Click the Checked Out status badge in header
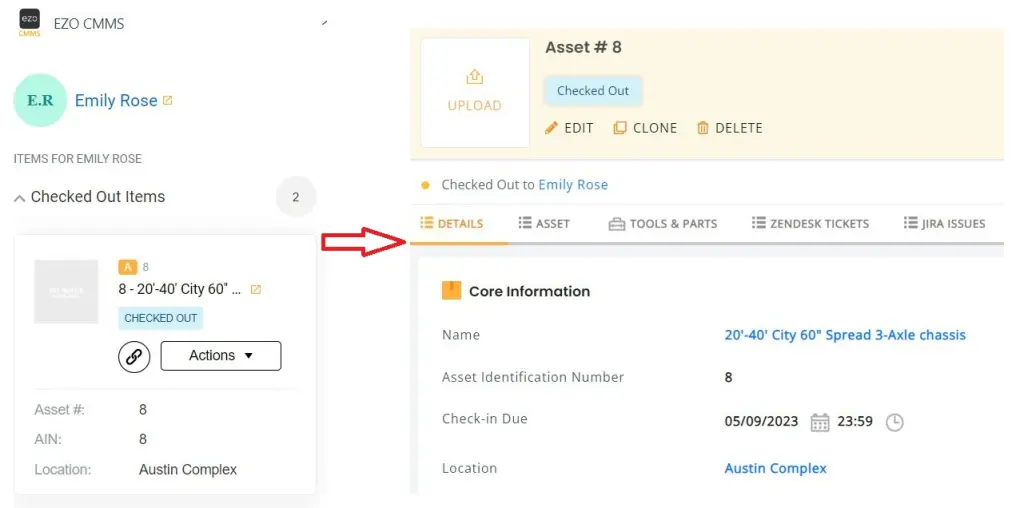Viewport: 1024px width, 508px height. point(593,91)
